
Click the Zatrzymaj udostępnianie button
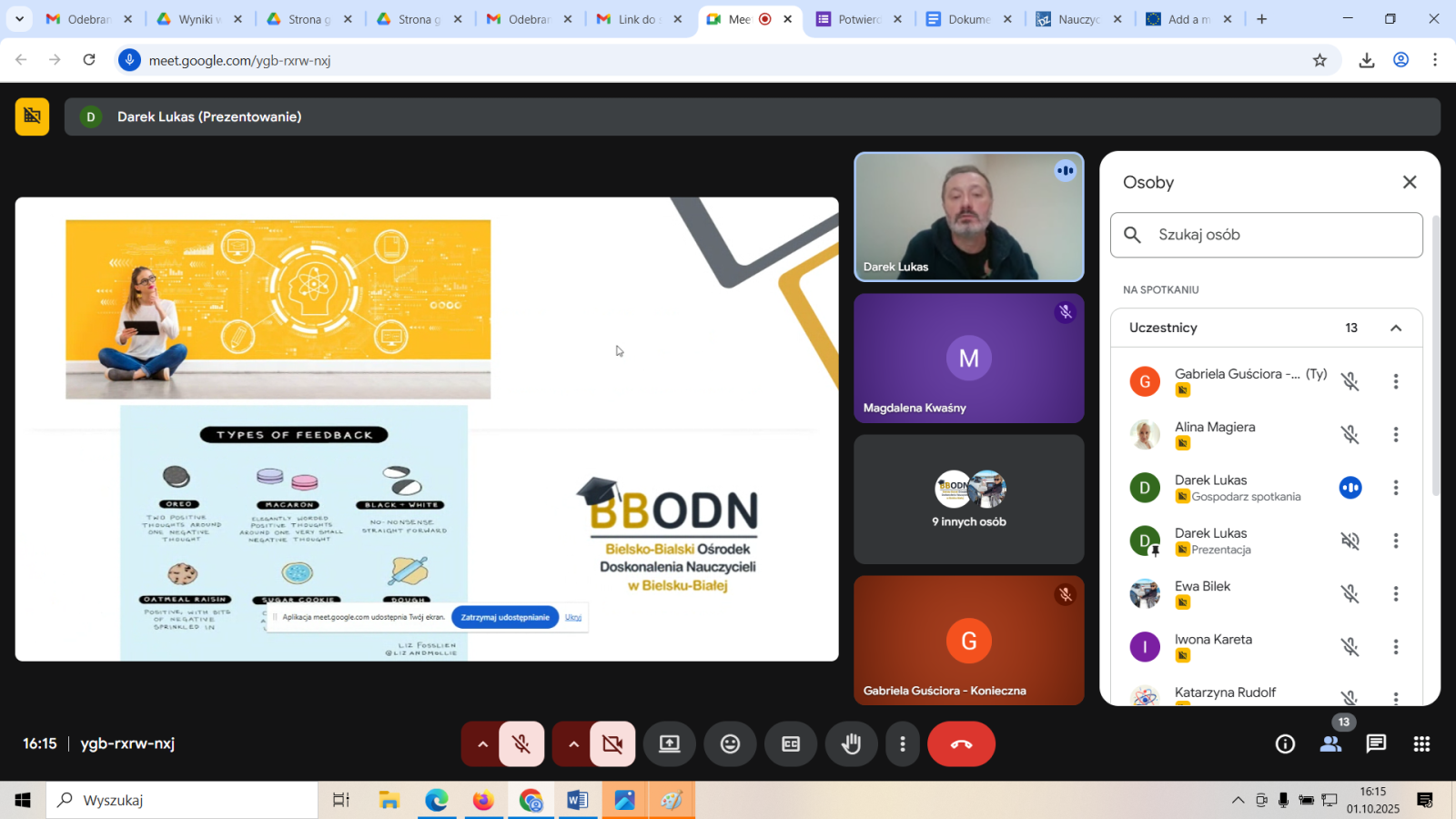pyautogui.click(x=505, y=617)
